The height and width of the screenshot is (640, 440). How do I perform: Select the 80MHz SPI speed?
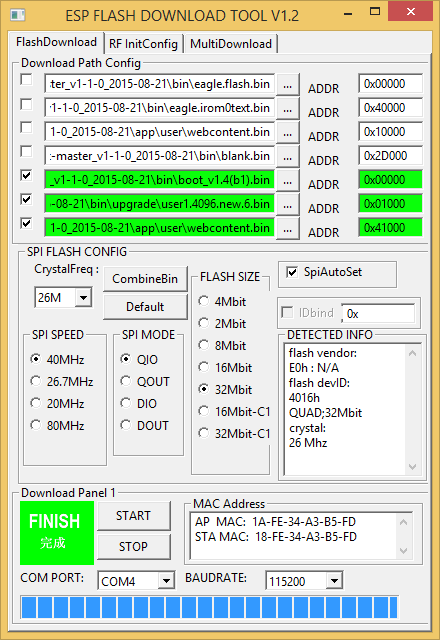[36, 425]
